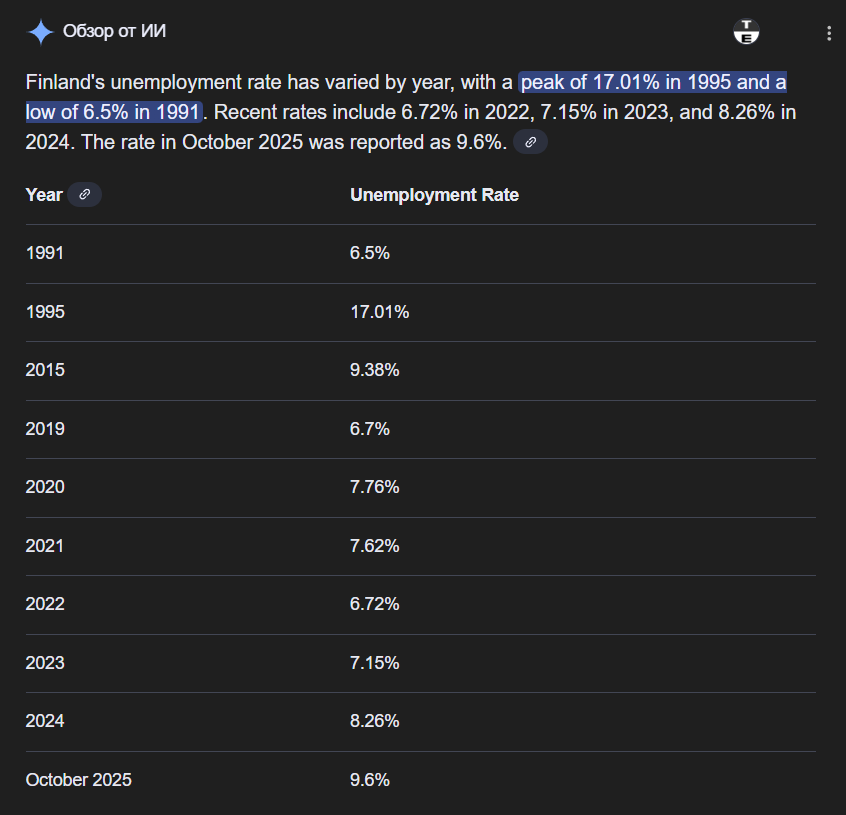
Task: Click the AI overview sparkle icon
Action: coord(40,32)
